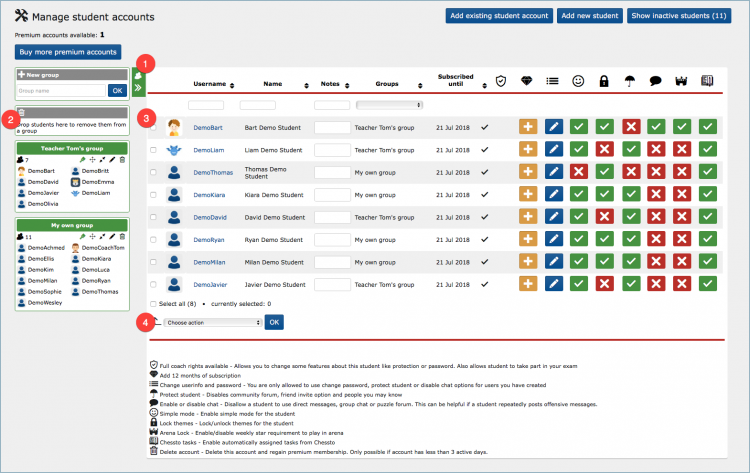Image resolution: width=750 pixels, height=473 pixels.
Task: Click DemoBart's cartoon avatar in the table
Action: 174,127
